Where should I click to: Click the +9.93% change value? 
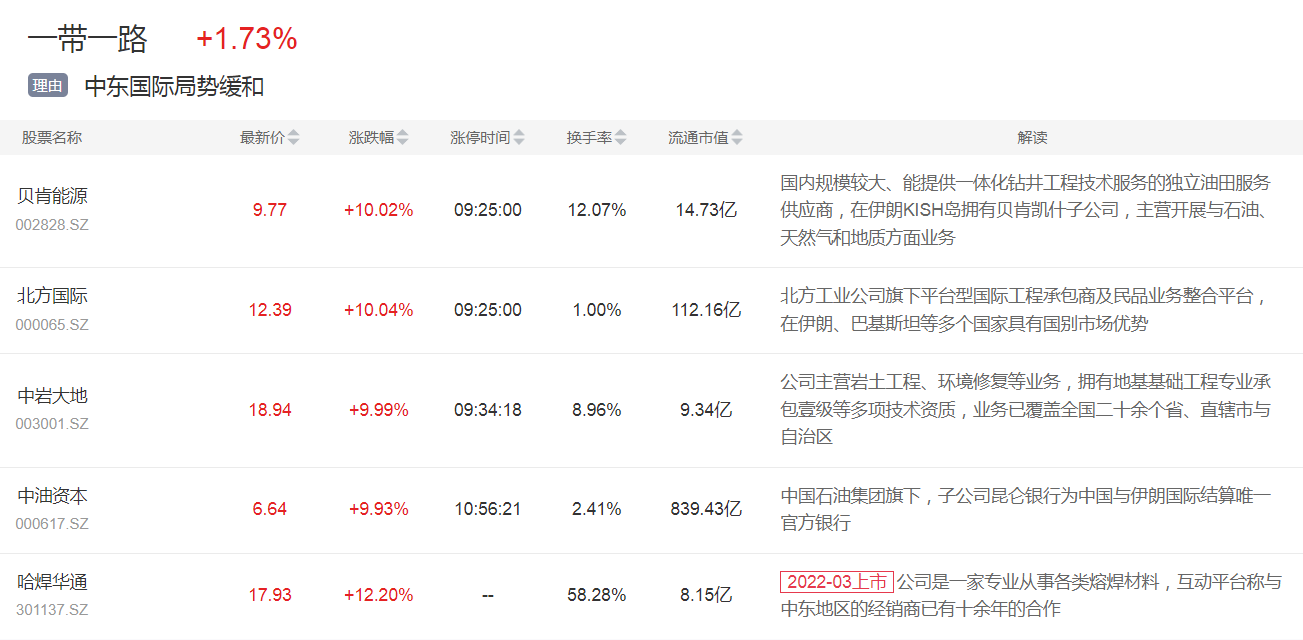(378, 509)
